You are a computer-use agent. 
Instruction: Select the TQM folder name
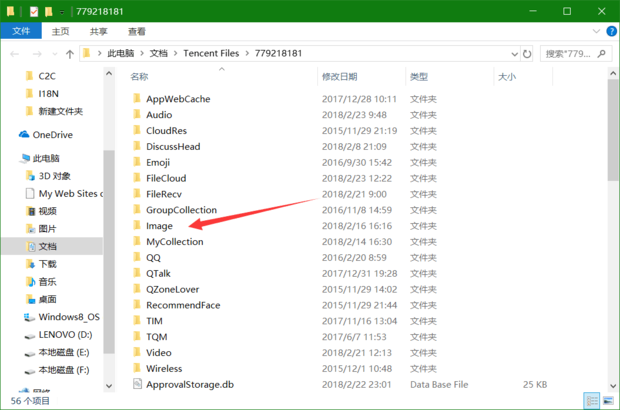tap(157, 337)
